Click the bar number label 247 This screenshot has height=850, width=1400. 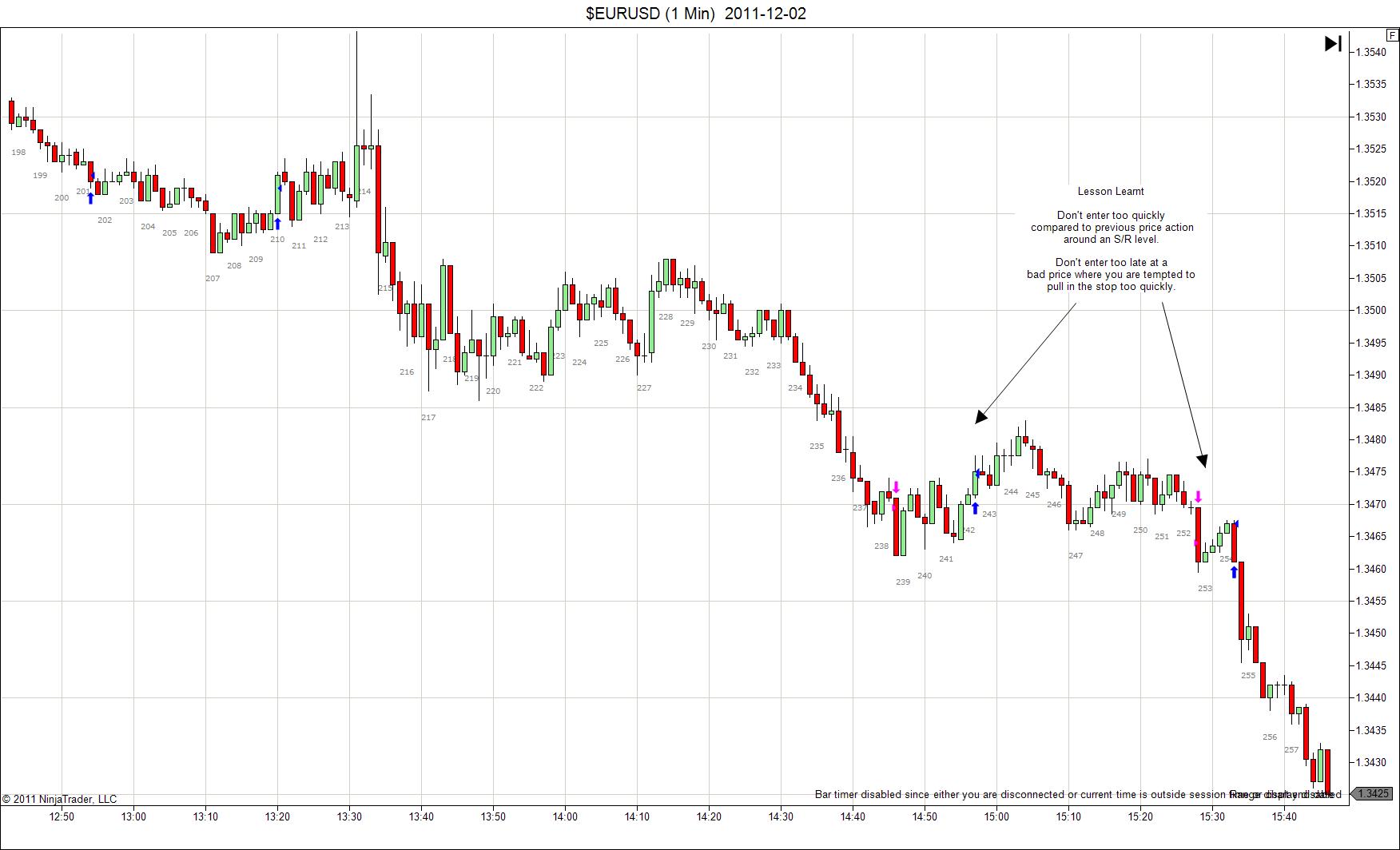point(1076,555)
